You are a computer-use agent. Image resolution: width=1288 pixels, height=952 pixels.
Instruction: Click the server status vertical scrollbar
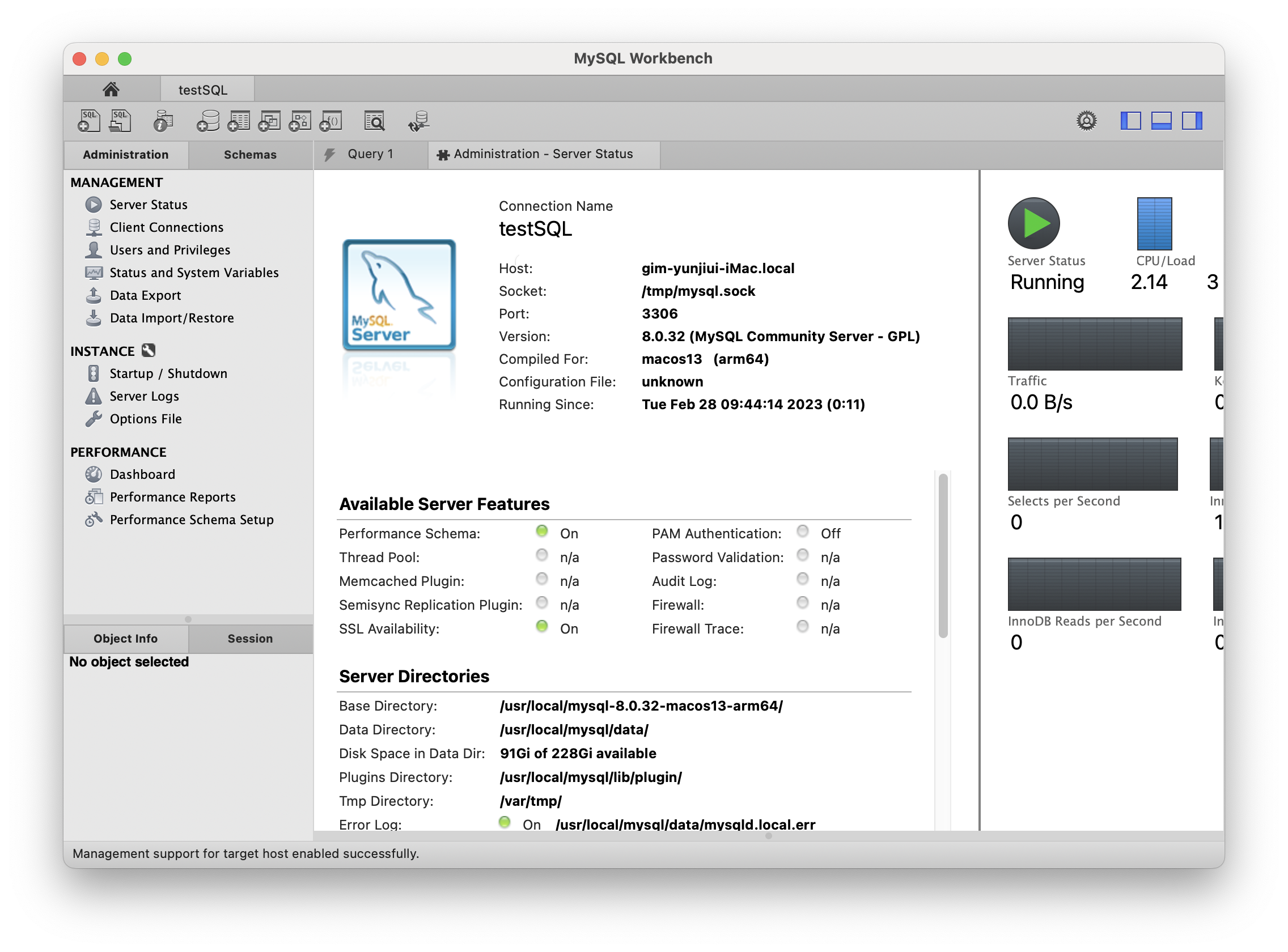[x=943, y=555]
